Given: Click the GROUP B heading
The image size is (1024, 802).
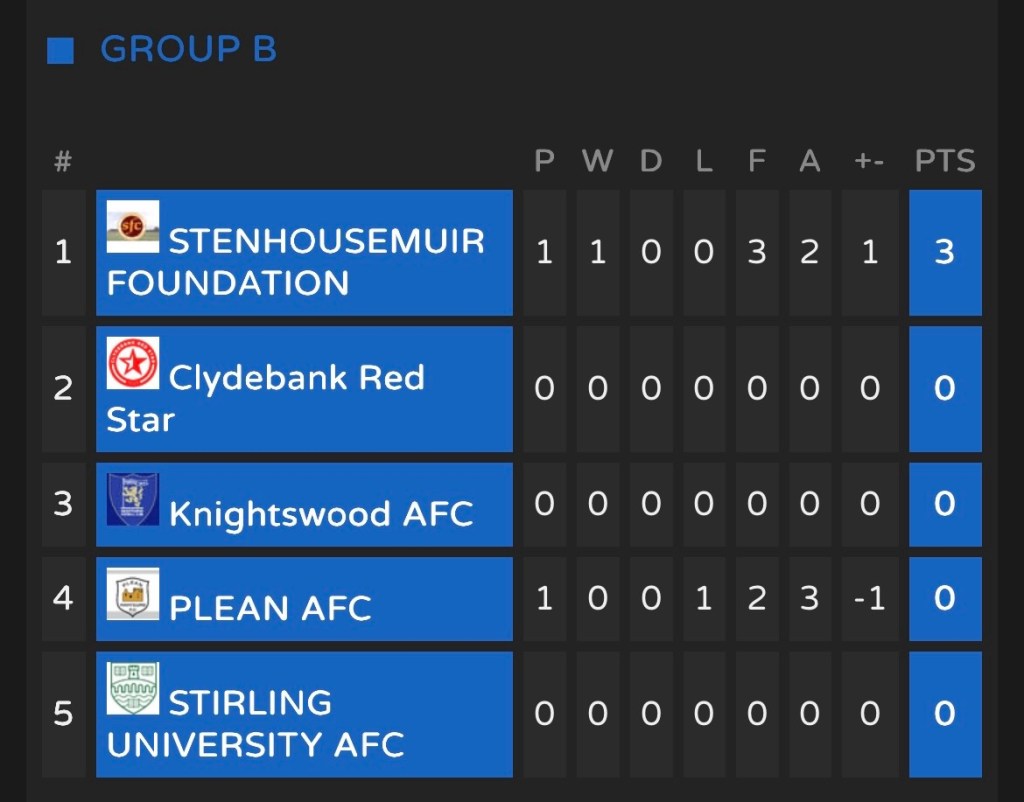Looking at the screenshot, I should pyautogui.click(x=188, y=49).
